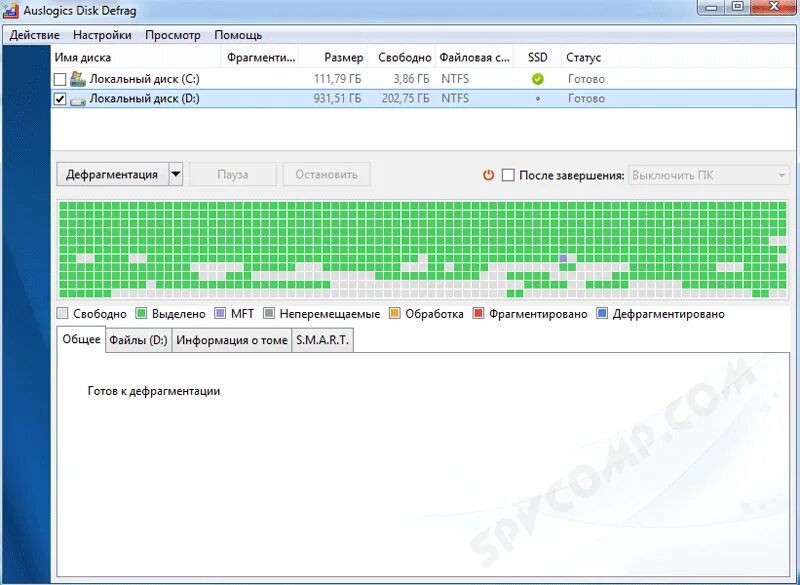Sort by the Фрагменти... column header

pos(260,57)
